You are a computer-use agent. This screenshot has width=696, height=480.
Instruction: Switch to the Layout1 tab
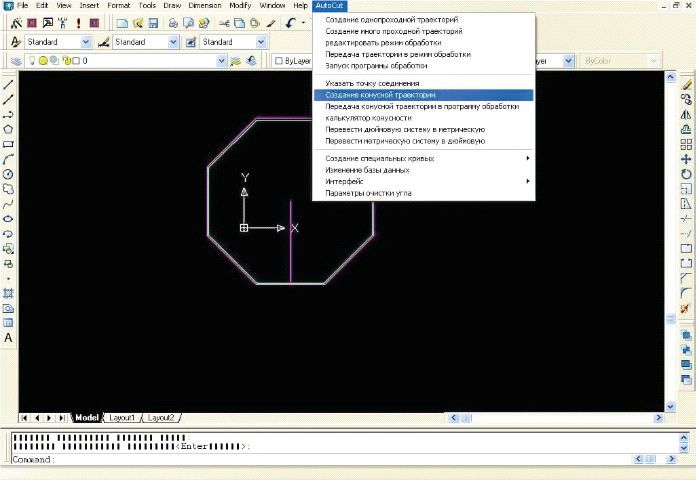click(121, 417)
